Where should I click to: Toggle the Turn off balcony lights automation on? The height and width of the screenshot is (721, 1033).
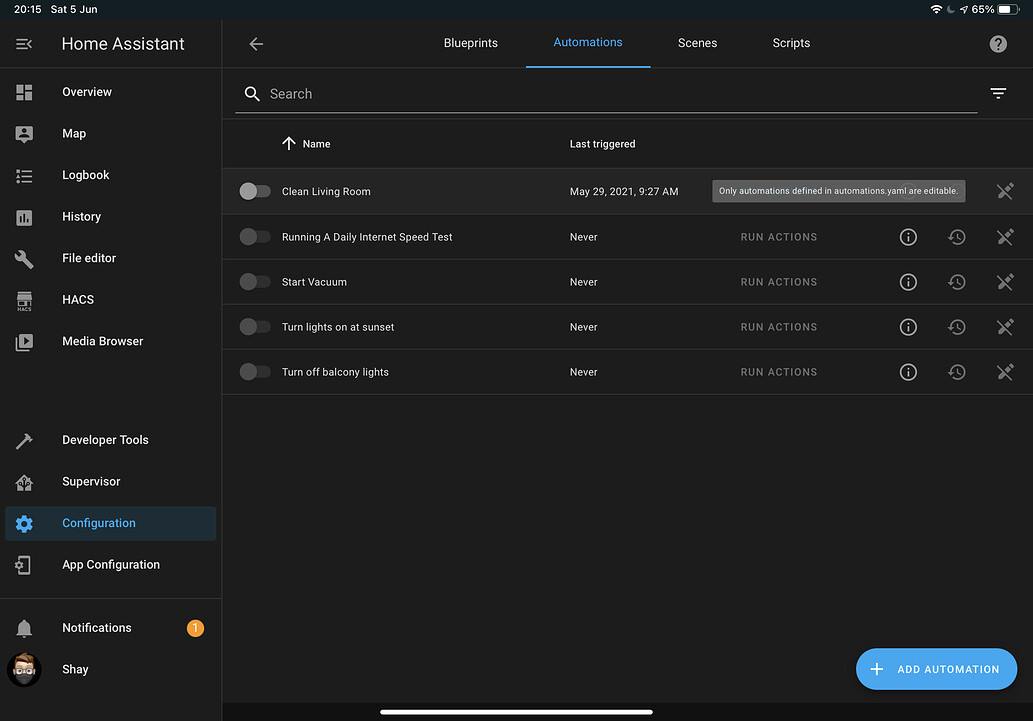click(x=255, y=371)
